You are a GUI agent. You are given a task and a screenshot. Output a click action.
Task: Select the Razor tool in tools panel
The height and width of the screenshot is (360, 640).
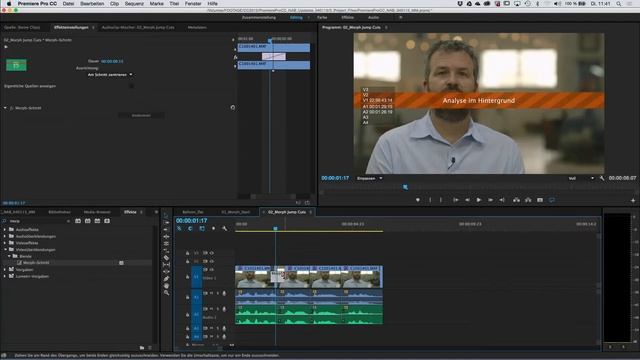(x=166, y=258)
